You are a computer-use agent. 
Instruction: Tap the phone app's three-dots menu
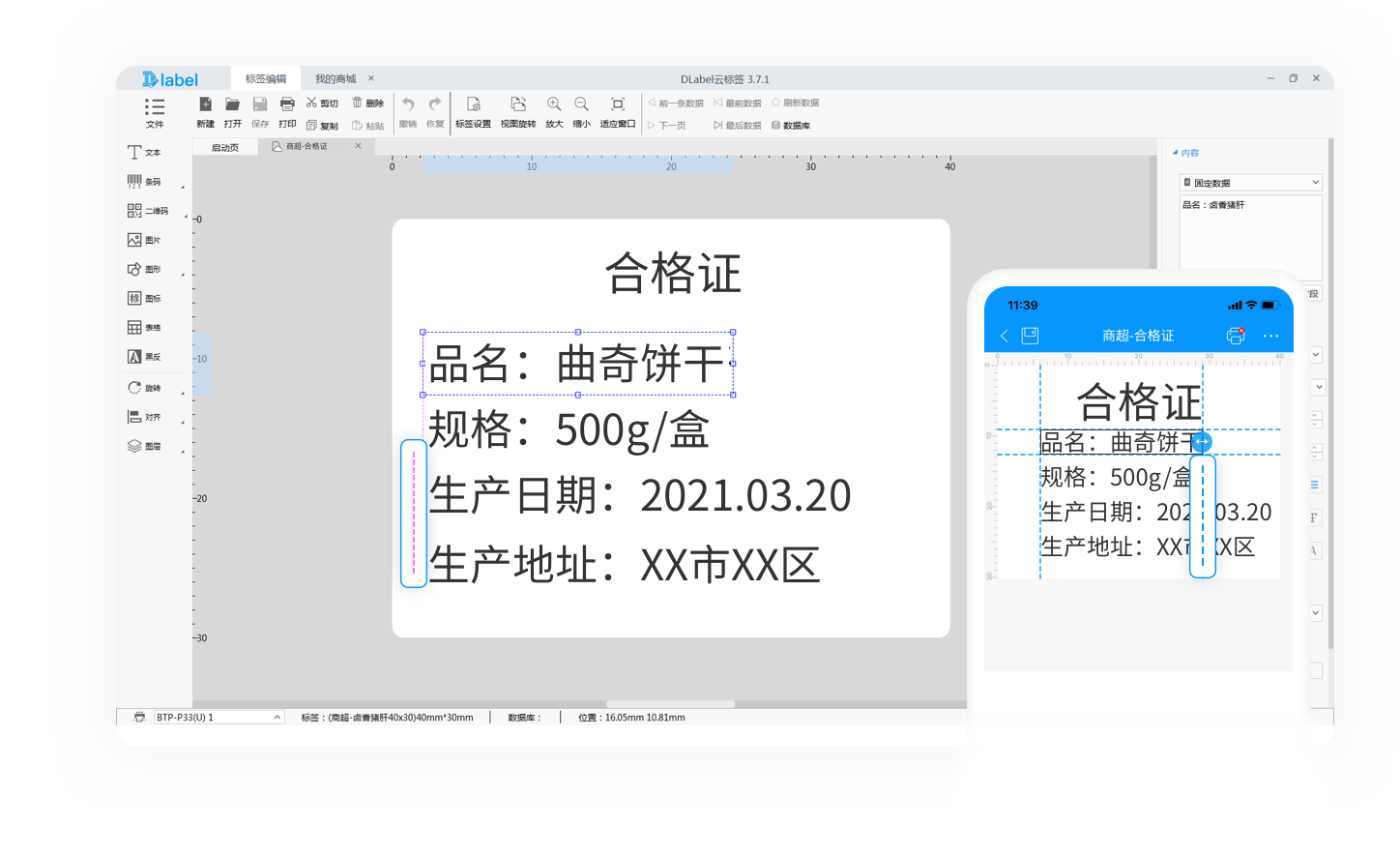(1270, 336)
